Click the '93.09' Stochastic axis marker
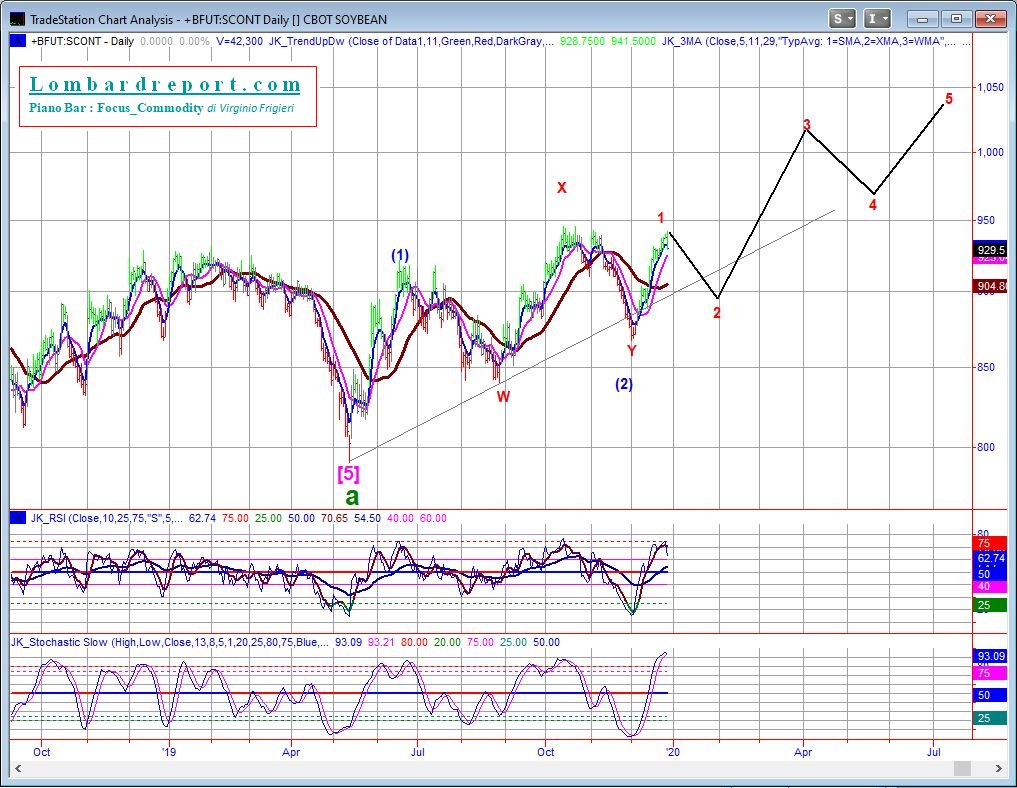This screenshot has width=1017, height=788. click(990, 656)
